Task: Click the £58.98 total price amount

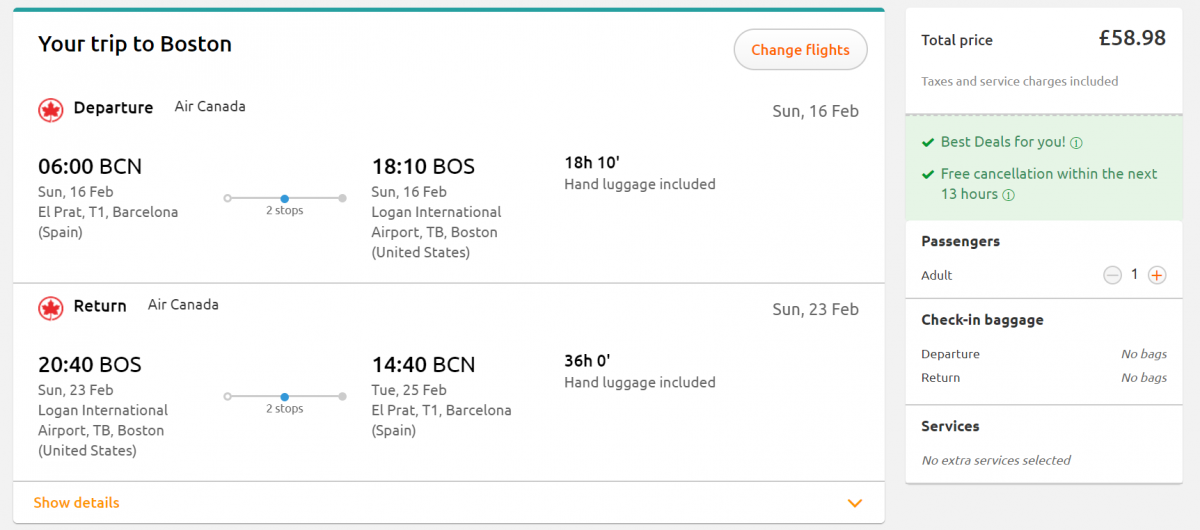Action: point(1132,39)
